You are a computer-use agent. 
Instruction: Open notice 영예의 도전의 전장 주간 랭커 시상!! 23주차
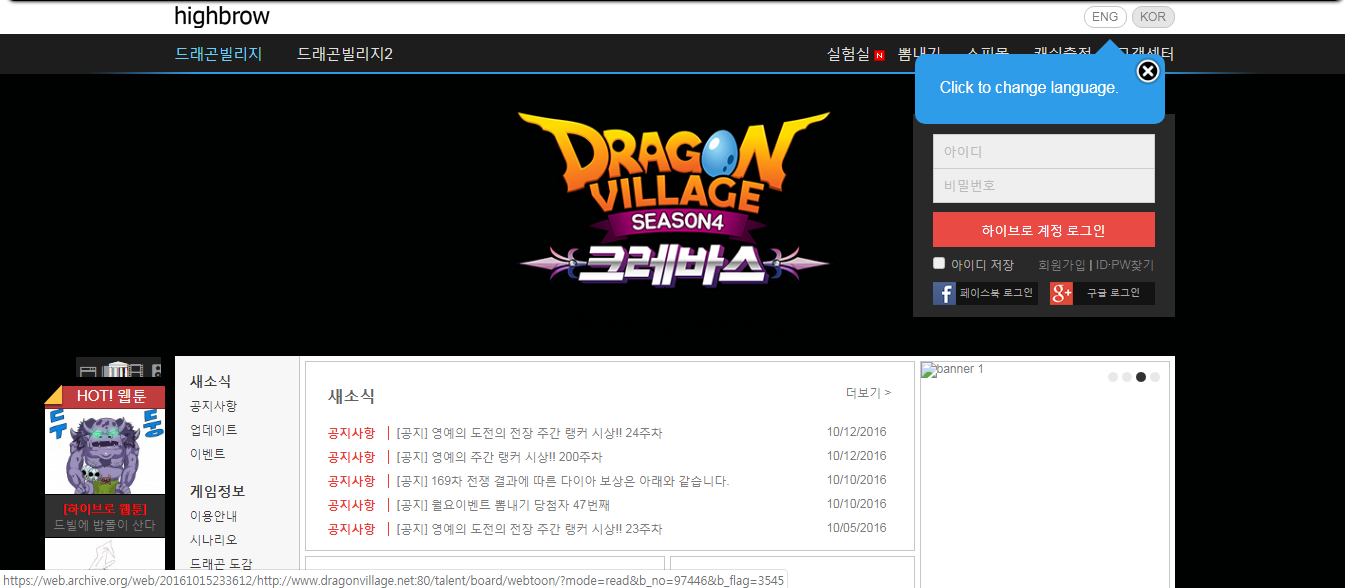pyautogui.click(x=529, y=529)
